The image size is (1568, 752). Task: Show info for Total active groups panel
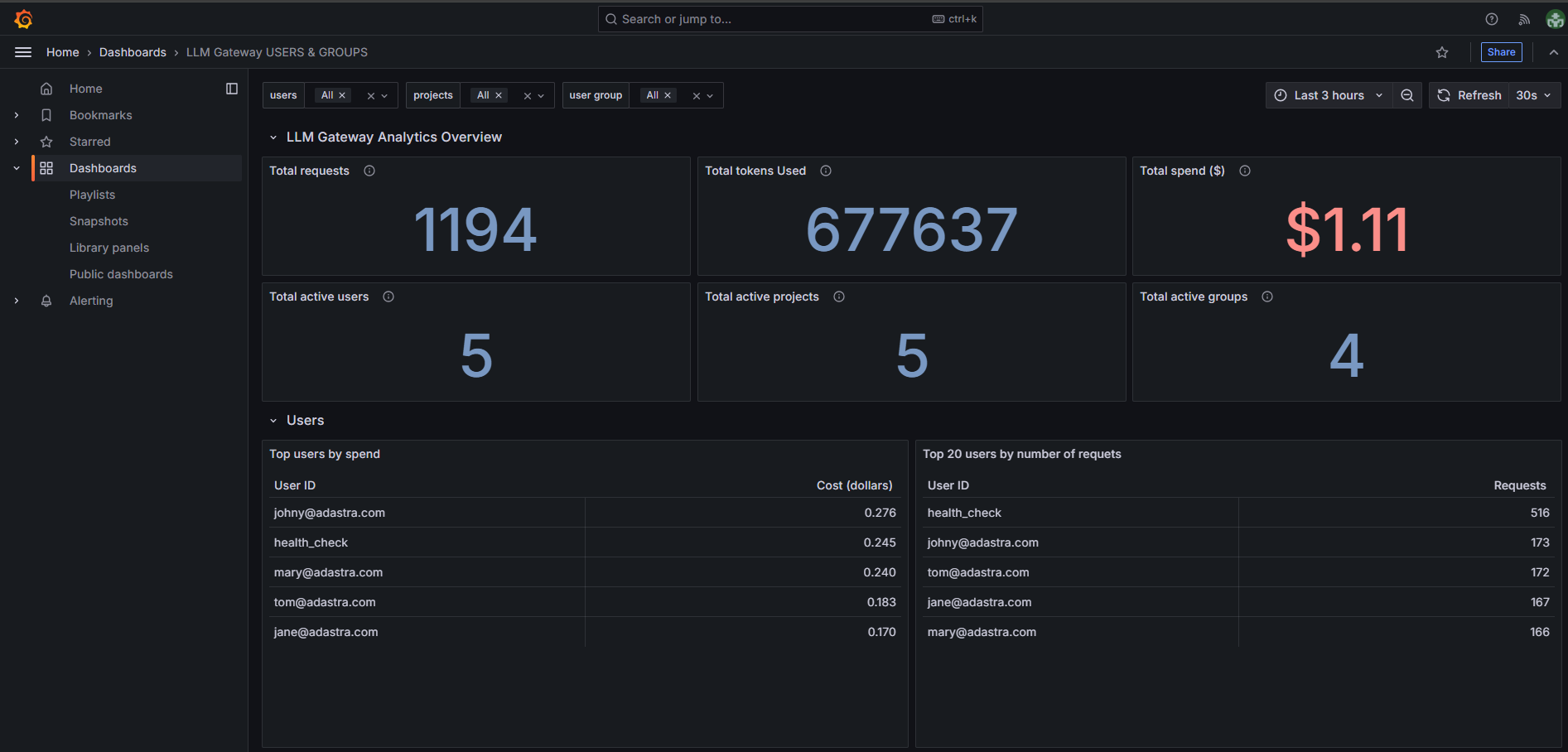pyautogui.click(x=1267, y=296)
